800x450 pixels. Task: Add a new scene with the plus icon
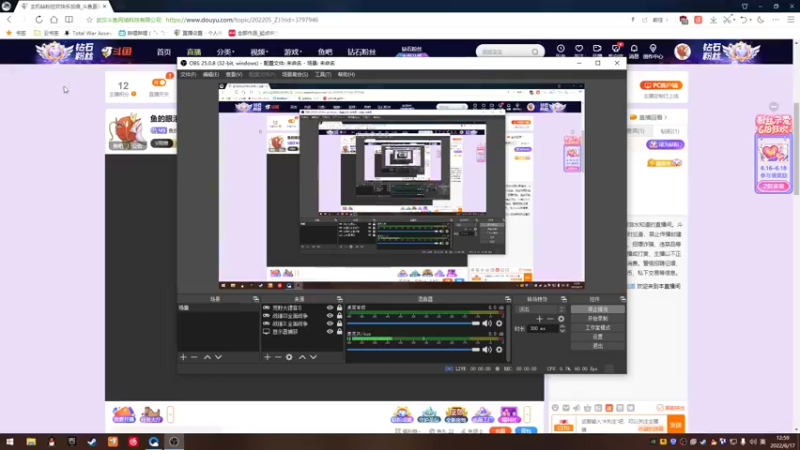[x=183, y=357]
